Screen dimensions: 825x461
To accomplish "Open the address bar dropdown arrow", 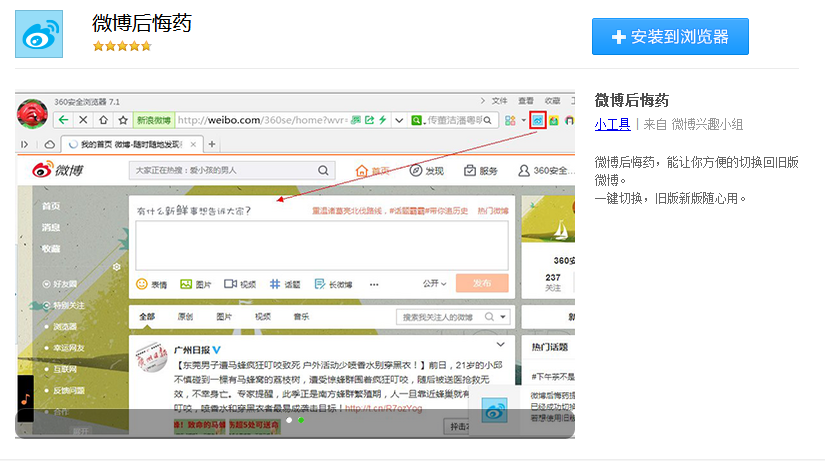I will pos(399,121).
